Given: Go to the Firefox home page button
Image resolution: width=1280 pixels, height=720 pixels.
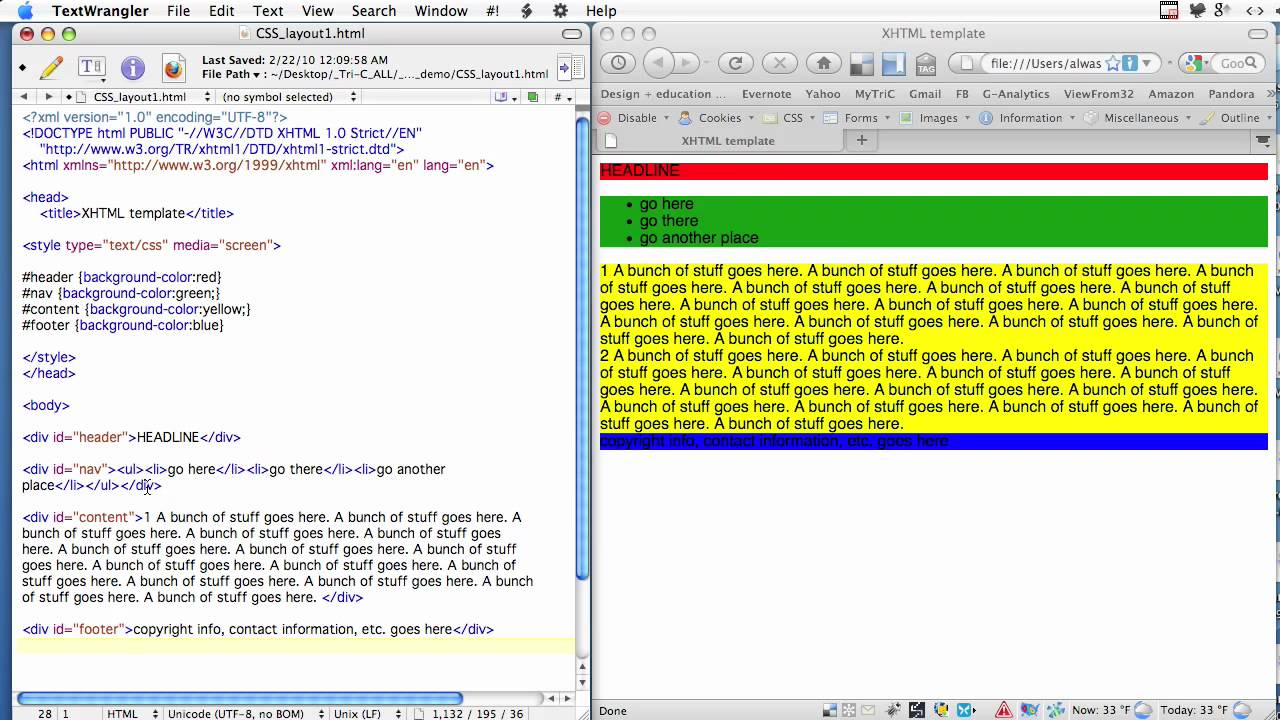Looking at the screenshot, I should click(823, 63).
